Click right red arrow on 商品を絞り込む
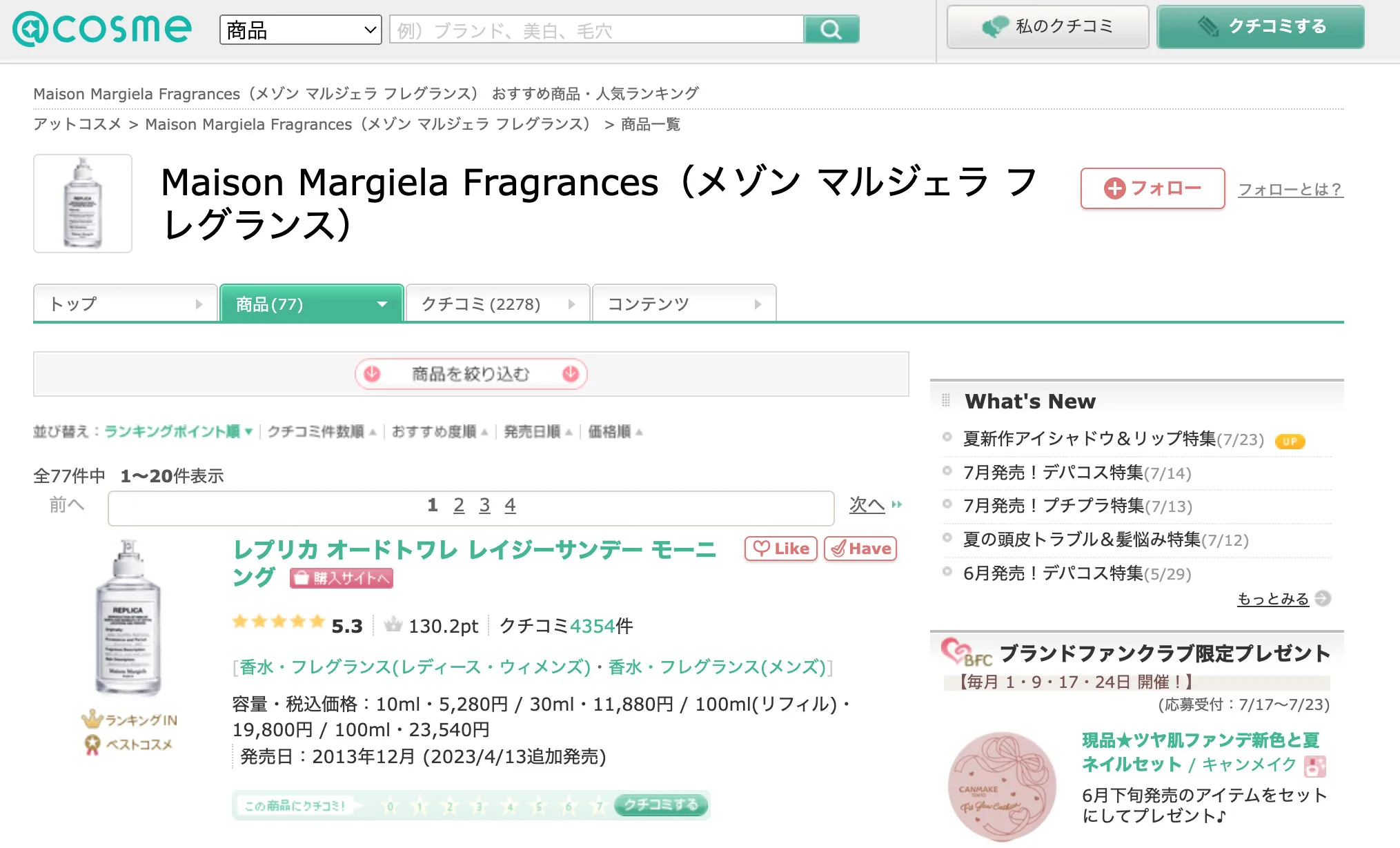 pyautogui.click(x=571, y=373)
